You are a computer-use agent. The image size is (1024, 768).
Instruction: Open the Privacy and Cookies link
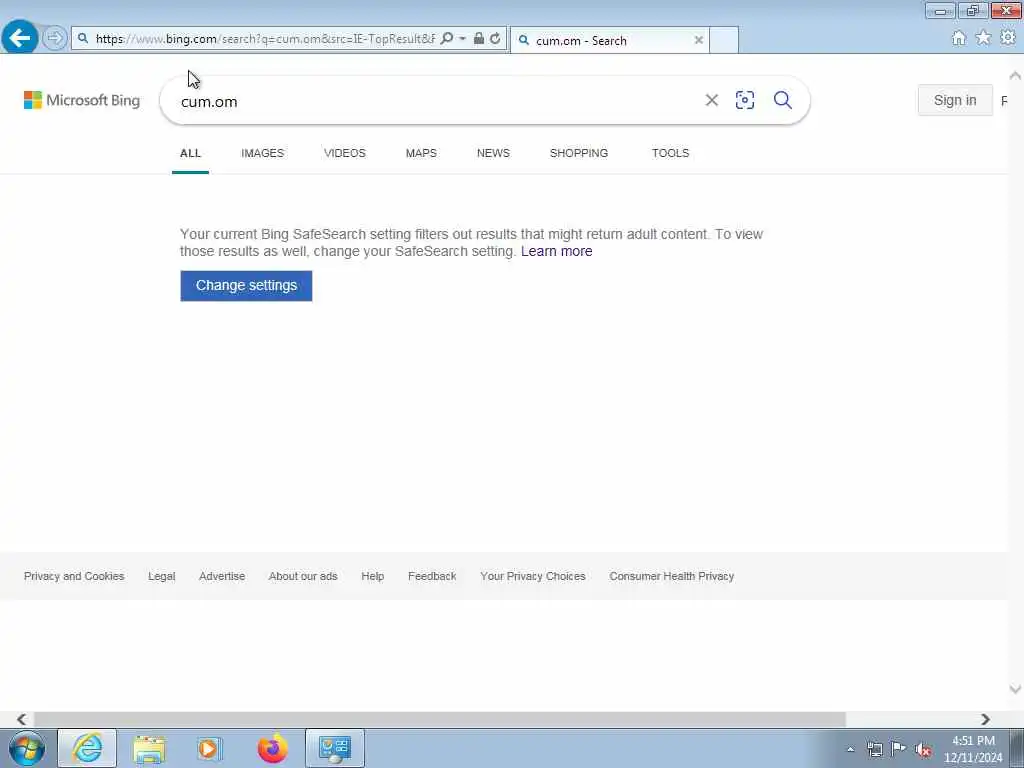(74, 576)
